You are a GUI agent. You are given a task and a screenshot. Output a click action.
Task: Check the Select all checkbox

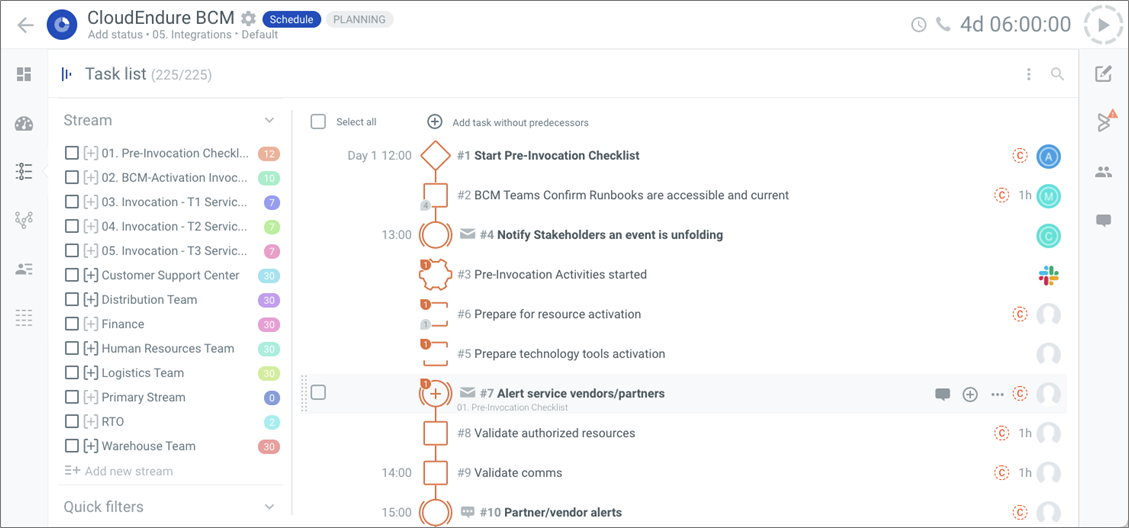[318, 122]
